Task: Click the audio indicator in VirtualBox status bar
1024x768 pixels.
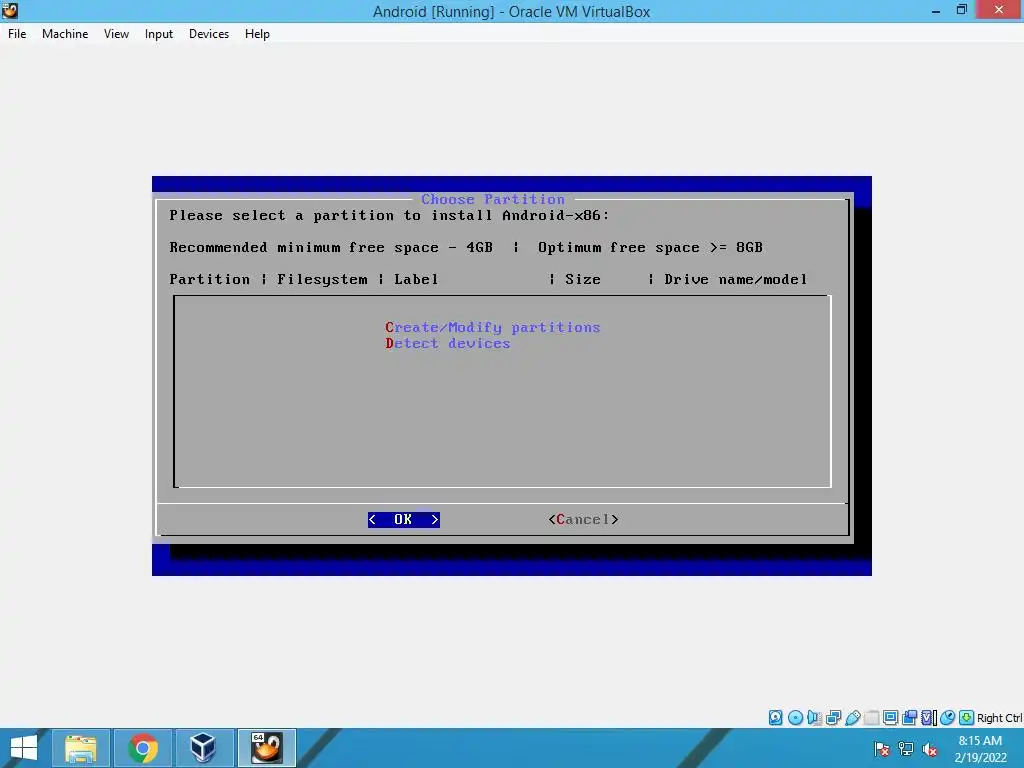Action: 814,718
